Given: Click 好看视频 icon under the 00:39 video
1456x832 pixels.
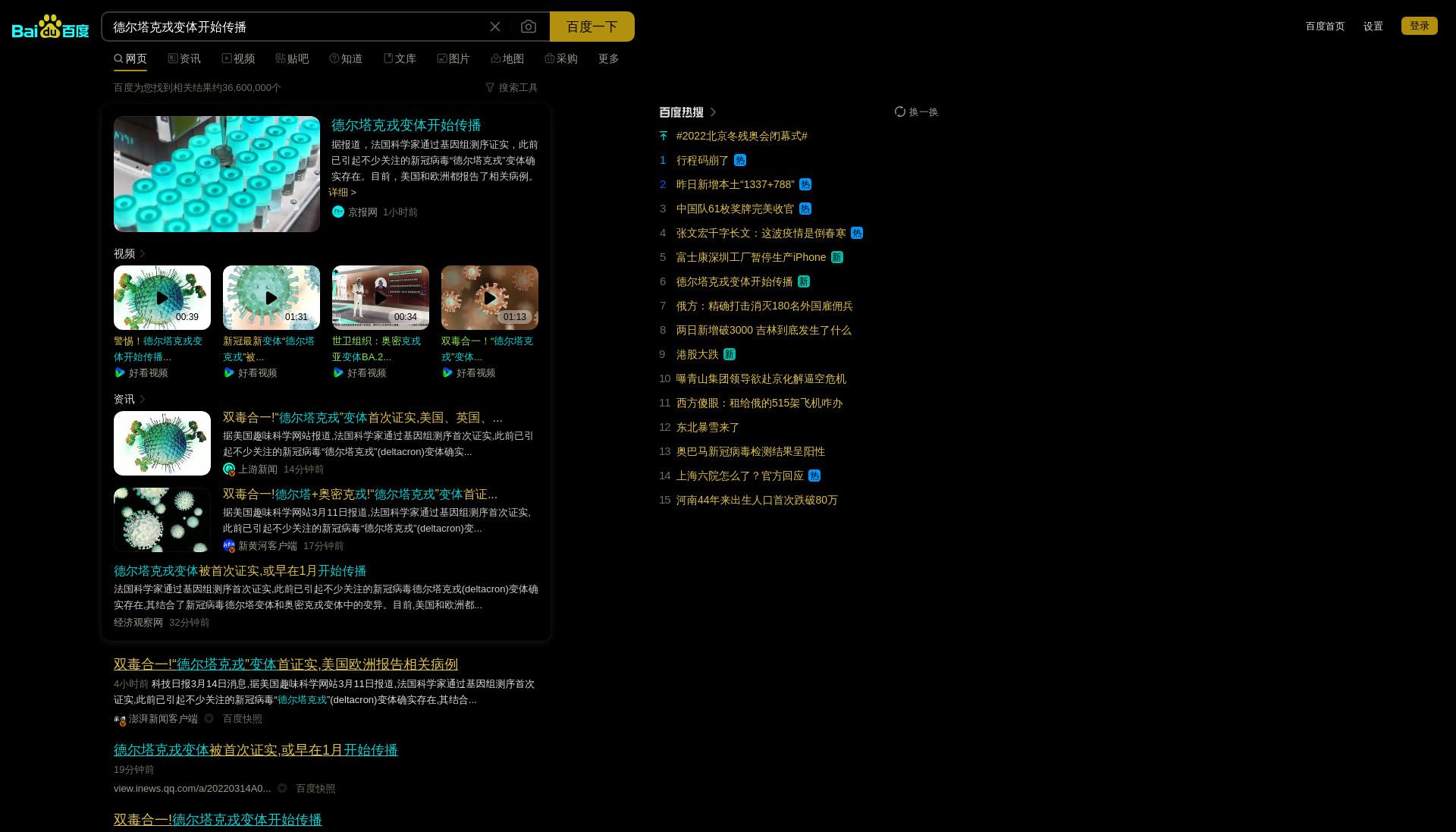Looking at the screenshot, I should click(120, 372).
